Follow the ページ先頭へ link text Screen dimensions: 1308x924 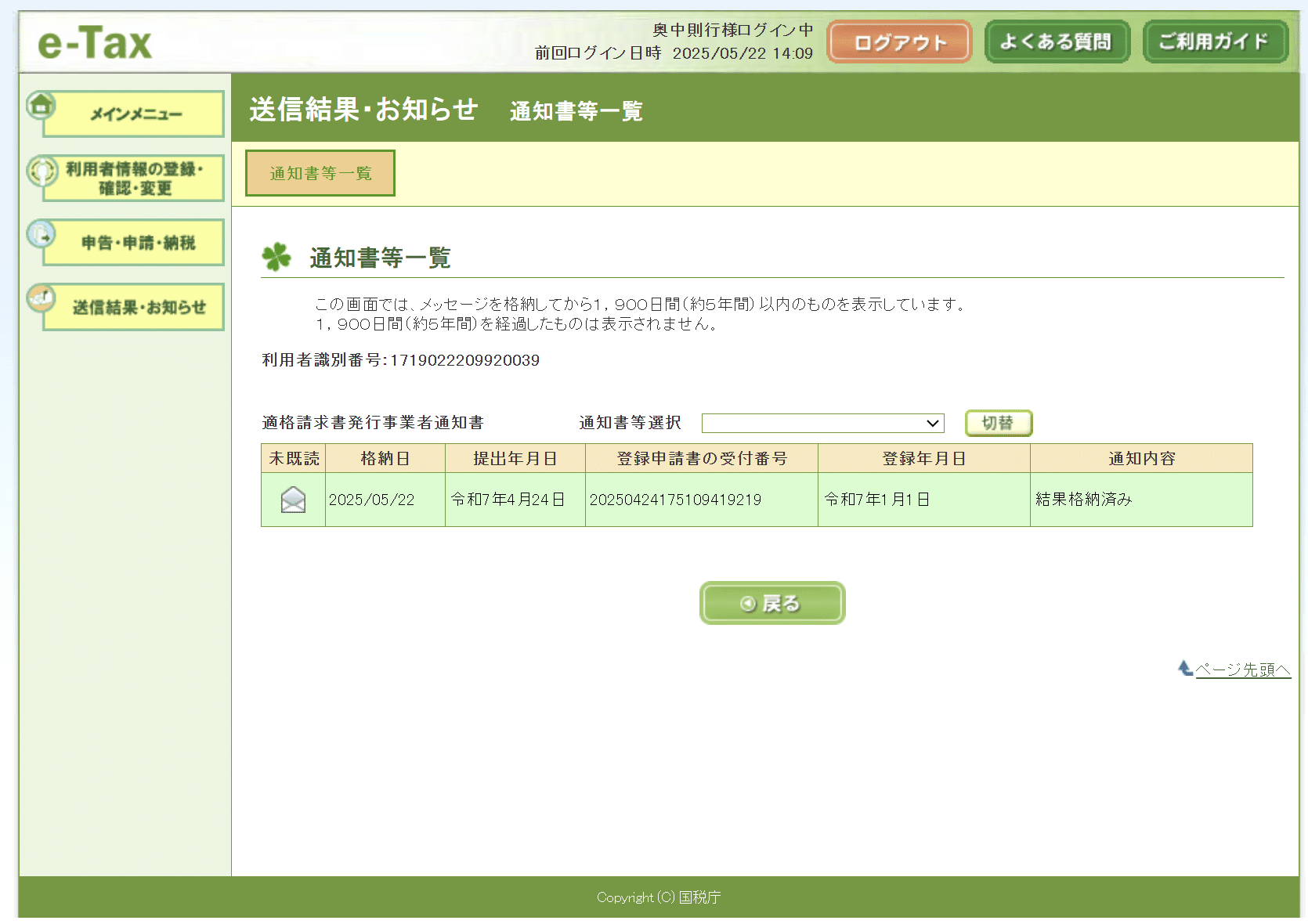pos(1242,670)
